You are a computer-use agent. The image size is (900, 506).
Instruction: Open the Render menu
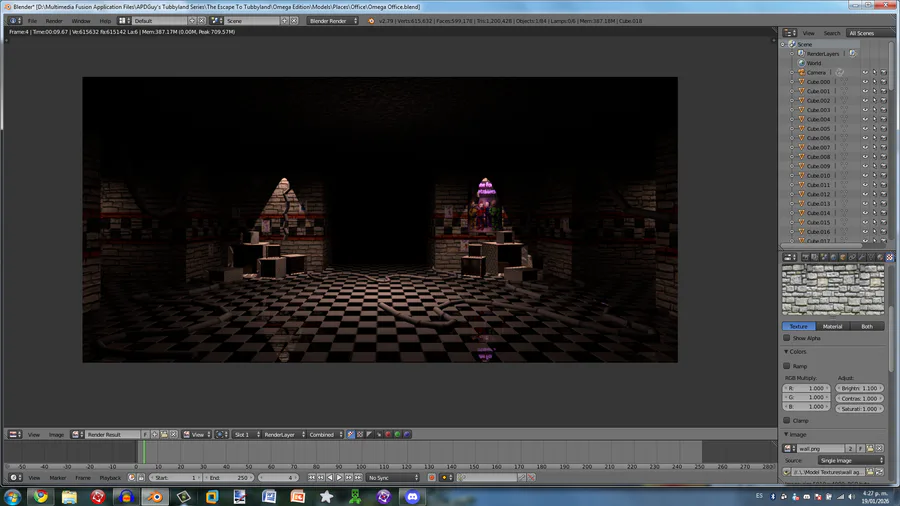(x=54, y=20)
